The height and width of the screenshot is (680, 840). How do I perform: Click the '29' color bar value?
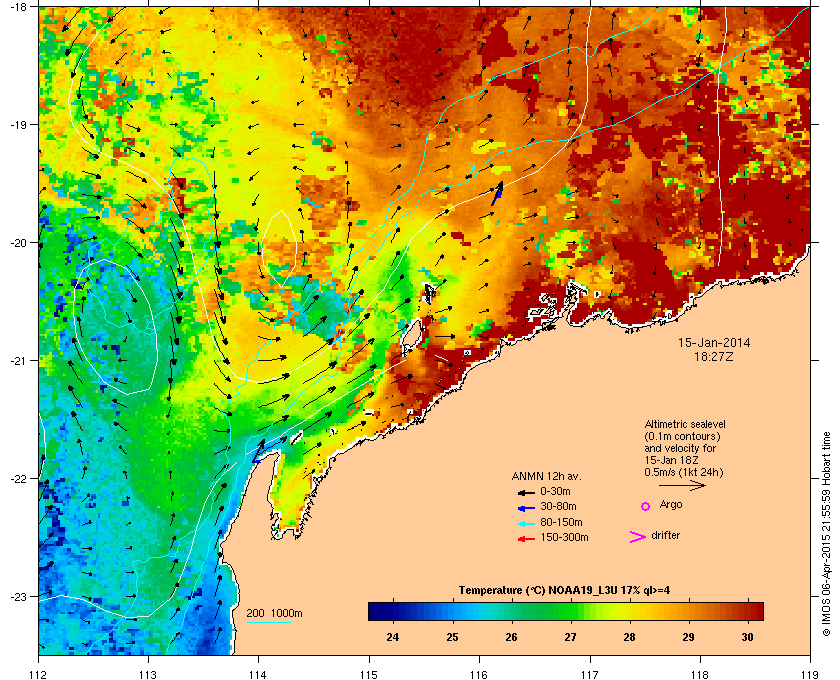point(688,637)
